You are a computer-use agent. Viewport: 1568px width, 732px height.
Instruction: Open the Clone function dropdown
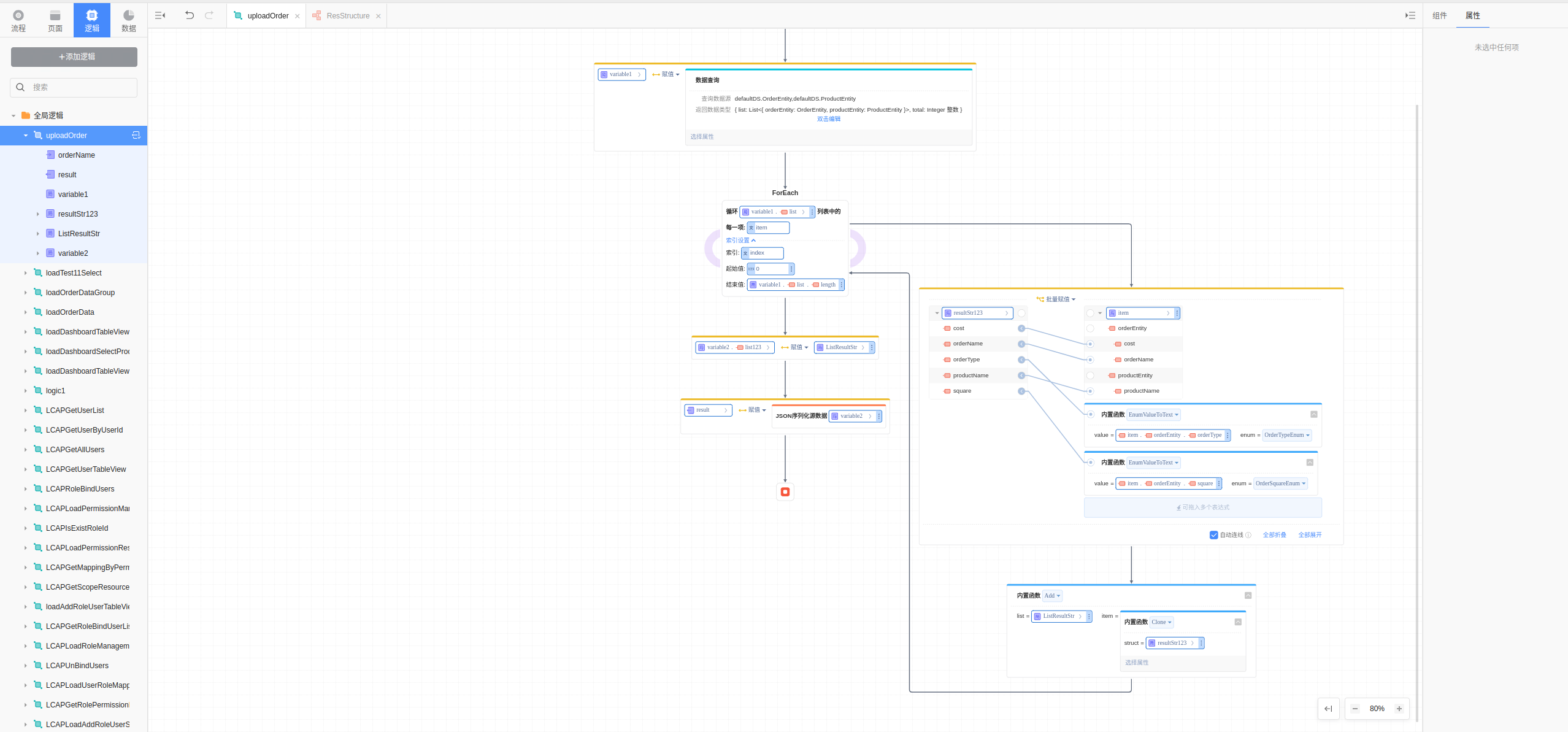click(1161, 622)
